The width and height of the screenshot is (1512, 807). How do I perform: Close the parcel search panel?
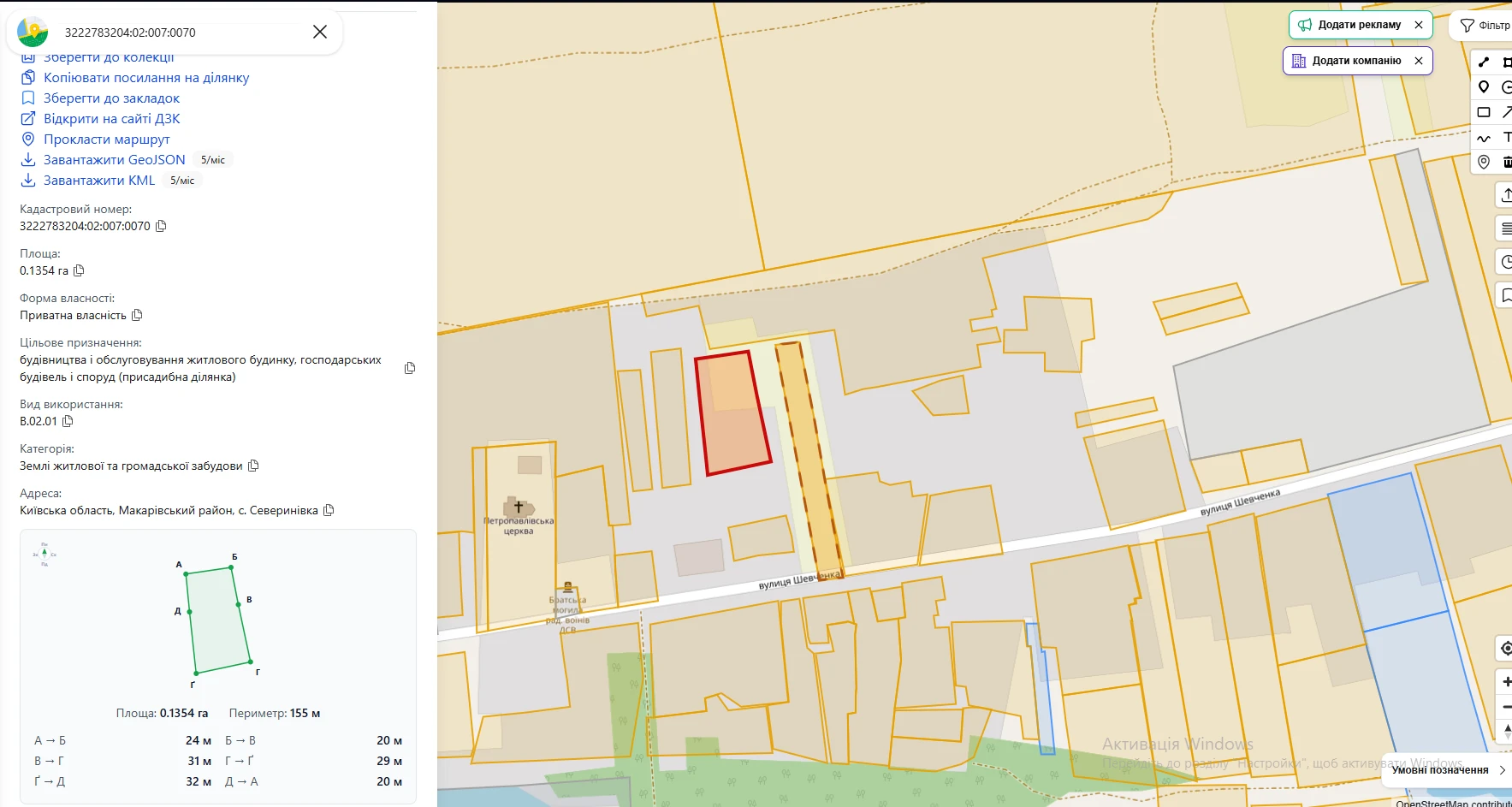click(x=320, y=32)
